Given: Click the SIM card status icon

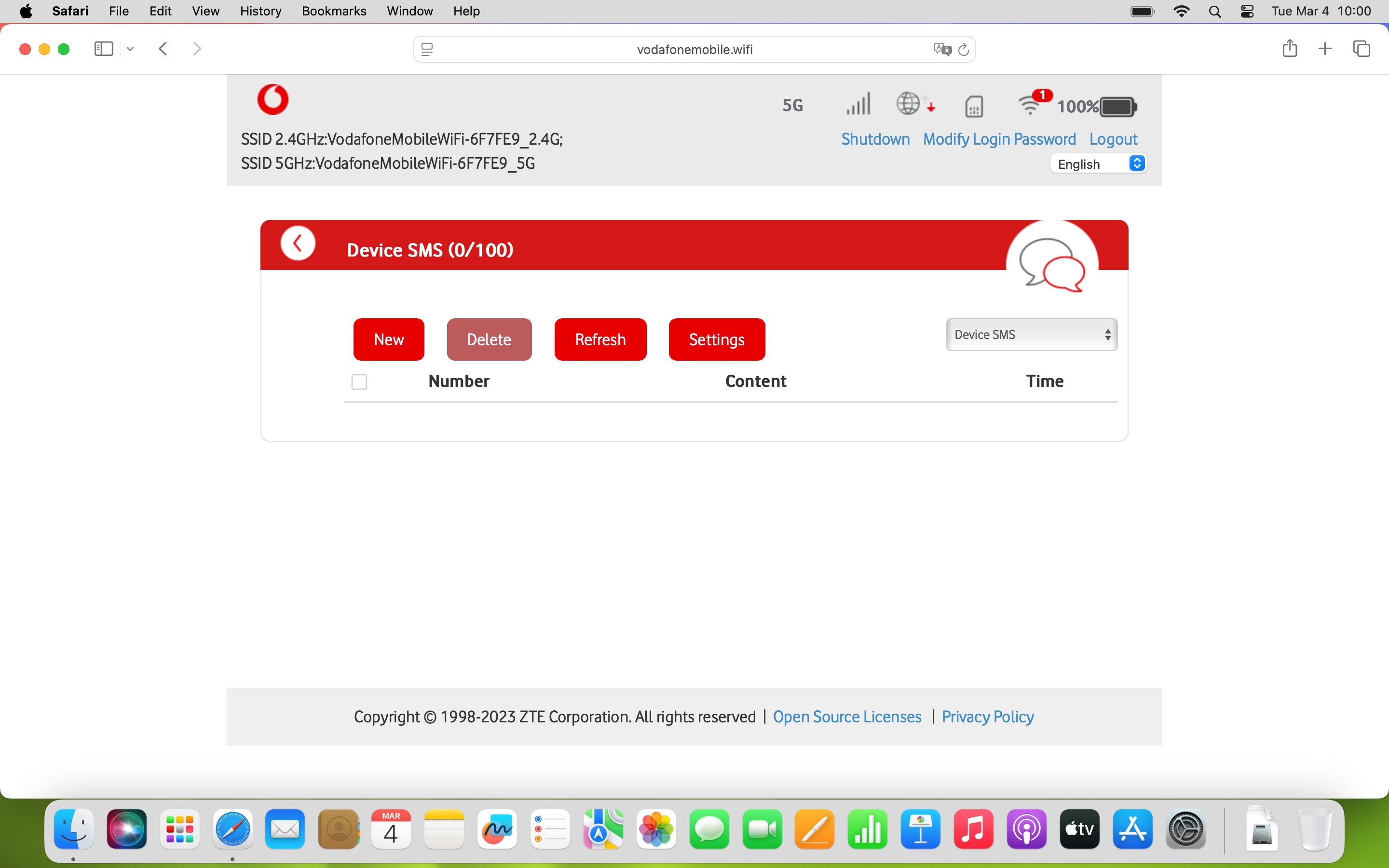Looking at the screenshot, I should [974, 107].
